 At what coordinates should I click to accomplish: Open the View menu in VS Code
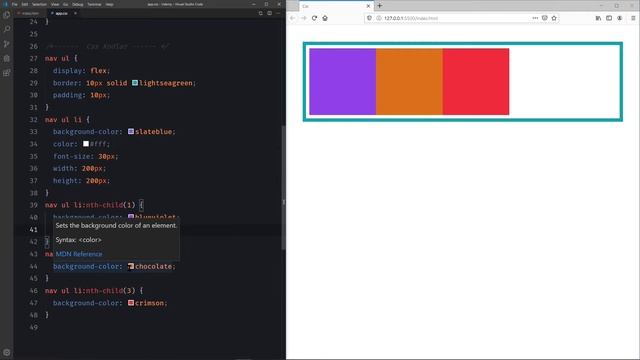tap(55, 4)
